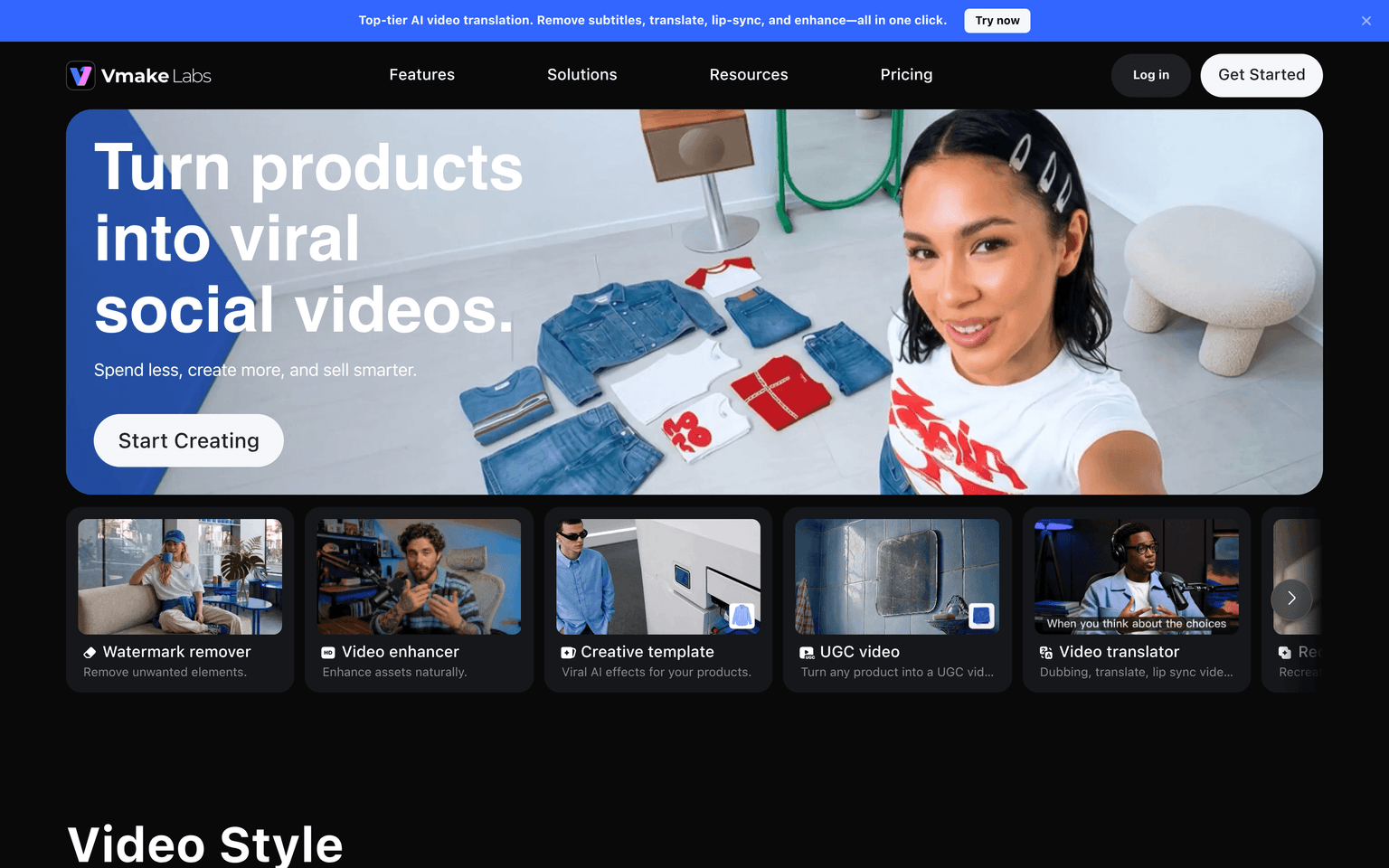
Task: Click the Watermark remover title
Action: 177,652
